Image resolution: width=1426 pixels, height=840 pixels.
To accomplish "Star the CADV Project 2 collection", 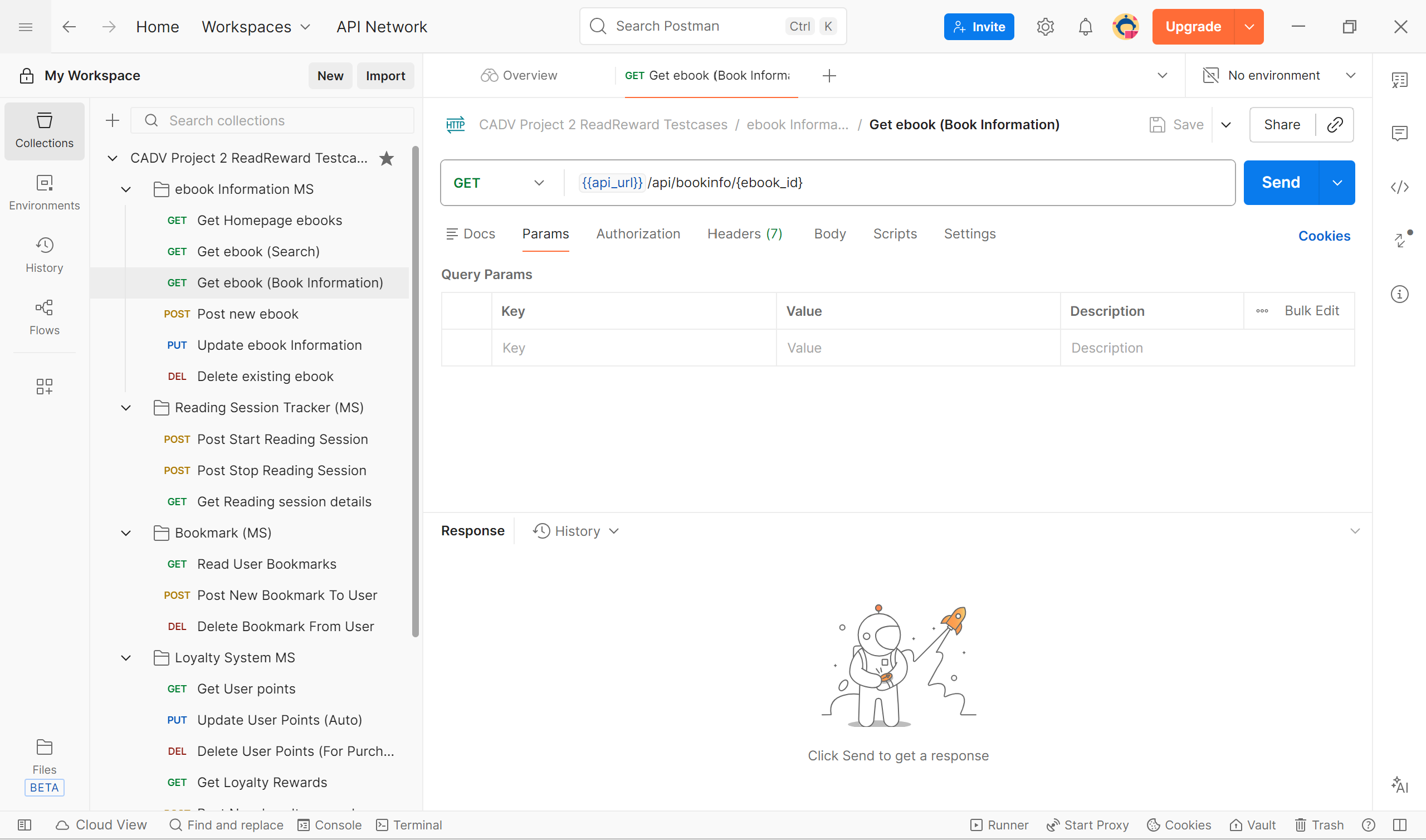I will click(387, 159).
